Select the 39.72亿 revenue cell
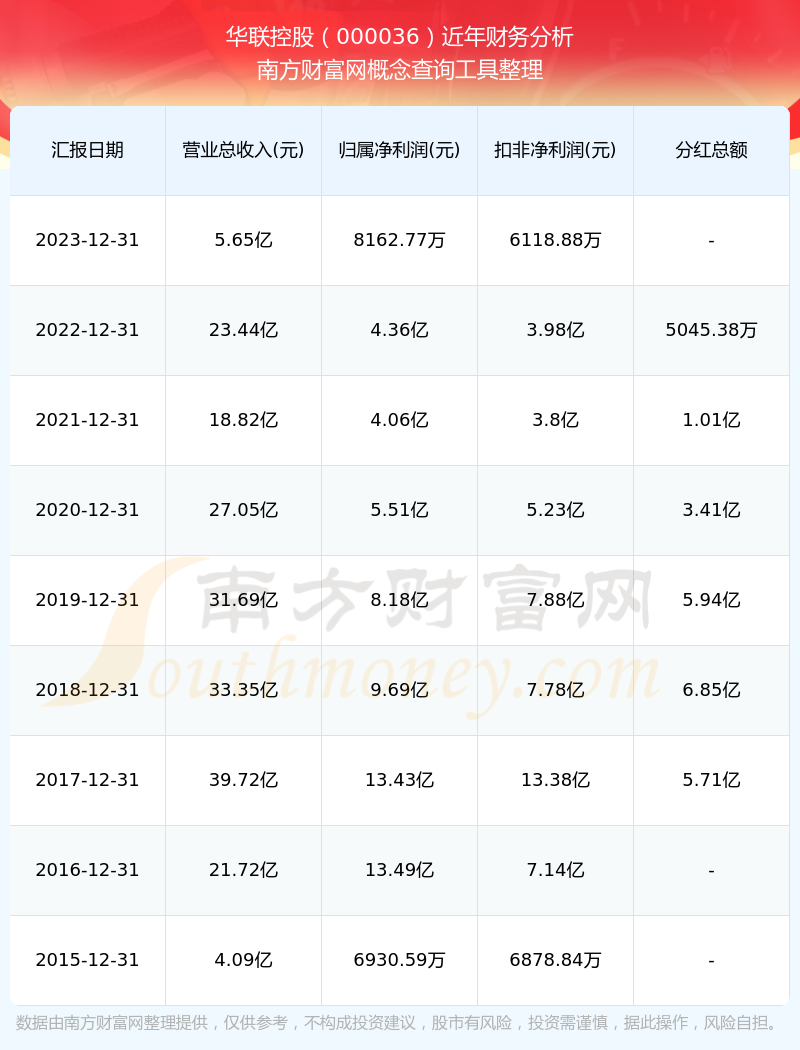 (244, 780)
